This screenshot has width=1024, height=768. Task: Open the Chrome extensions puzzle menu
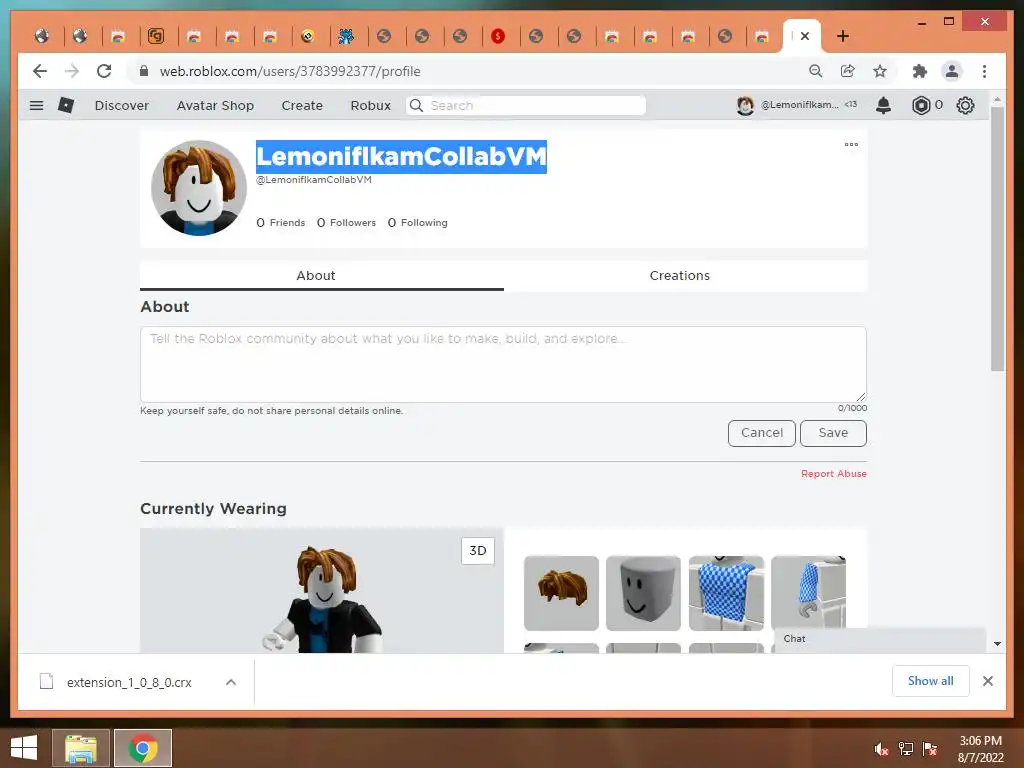point(920,71)
